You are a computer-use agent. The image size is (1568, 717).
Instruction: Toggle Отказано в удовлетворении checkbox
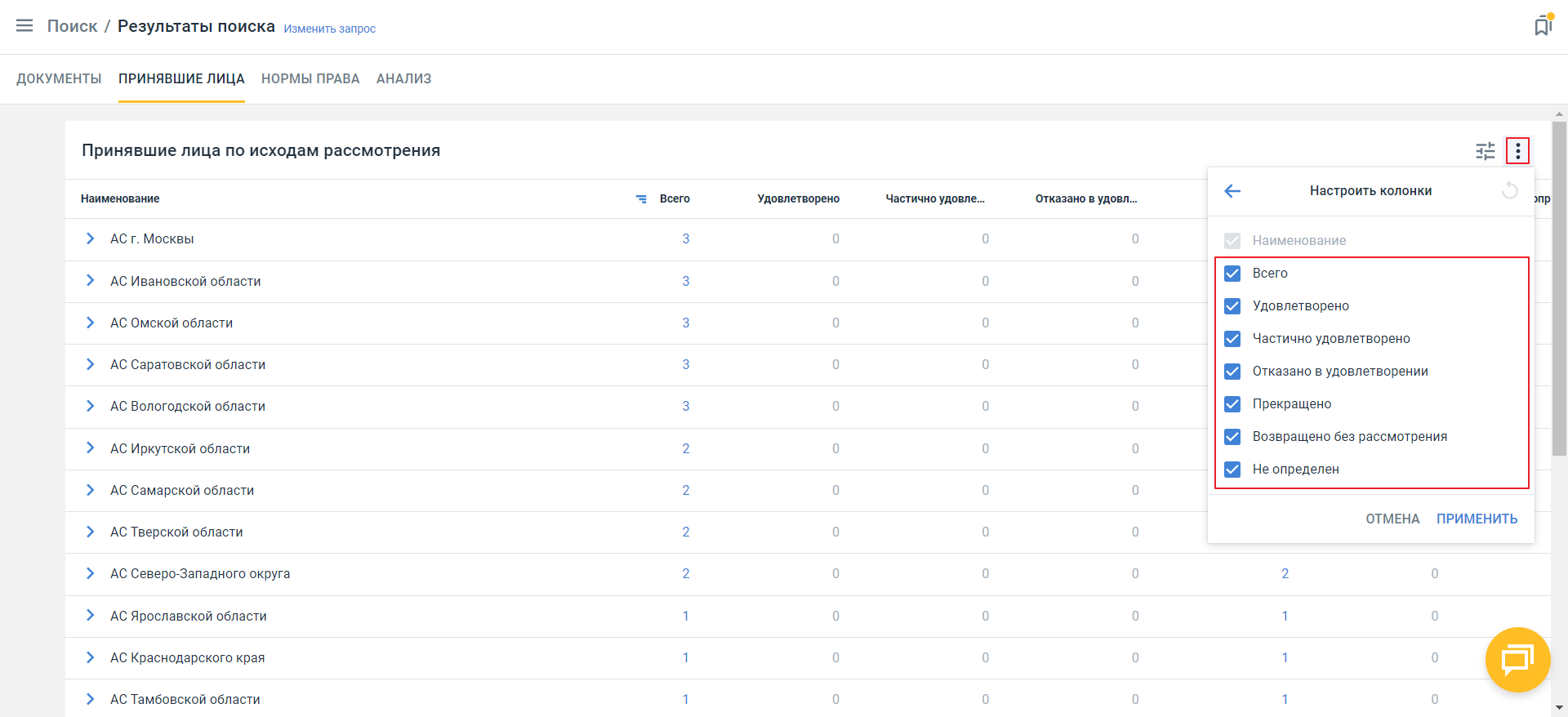[1232, 372]
